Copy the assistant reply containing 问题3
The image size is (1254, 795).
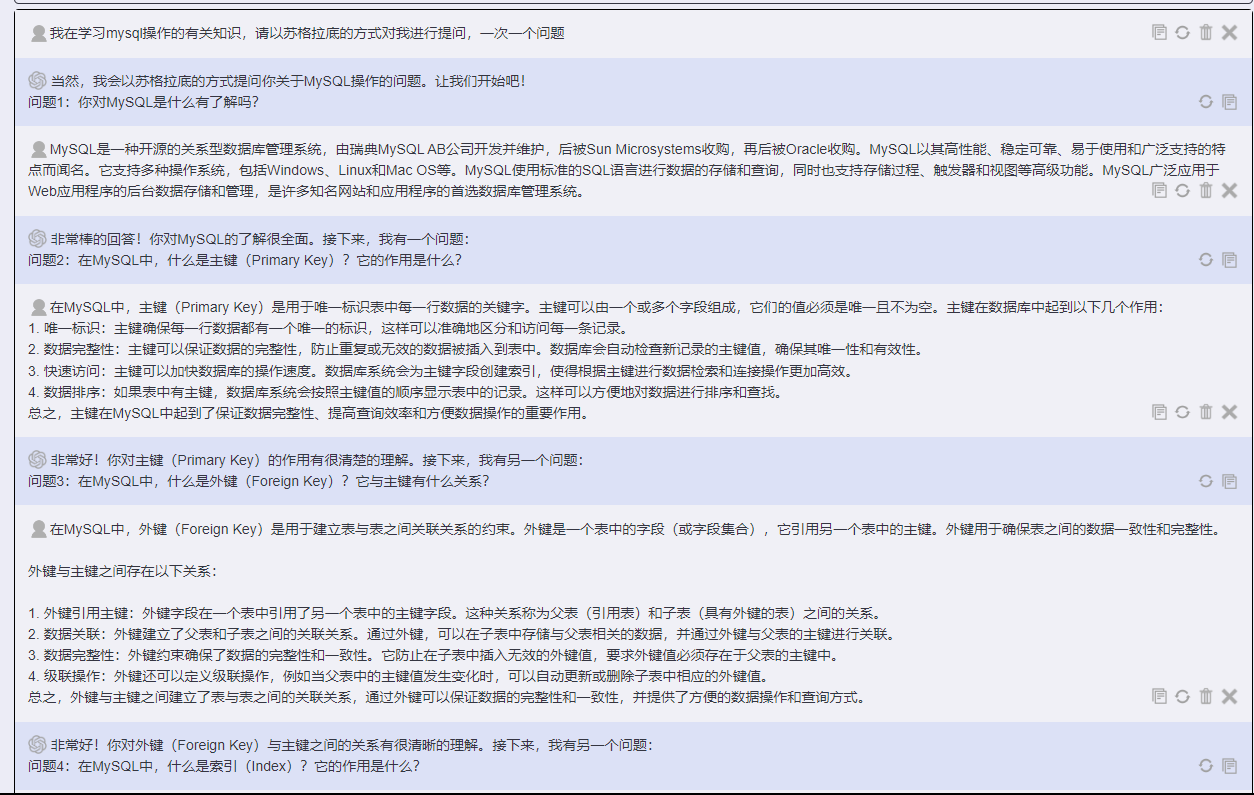(1230, 482)
